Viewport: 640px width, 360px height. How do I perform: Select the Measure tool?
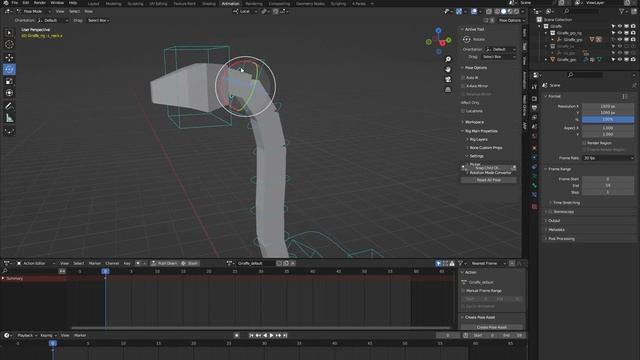9,118
